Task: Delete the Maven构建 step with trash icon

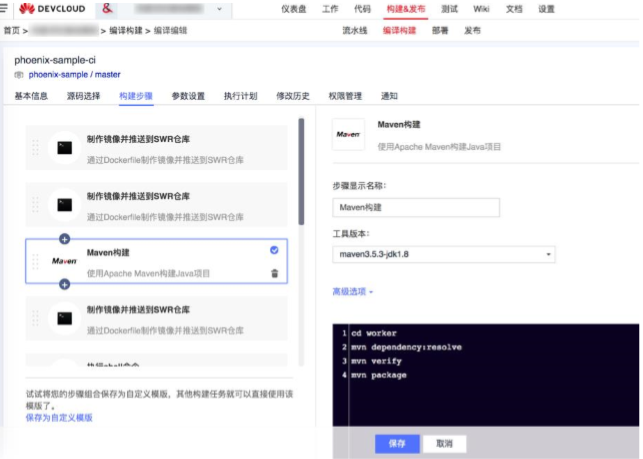Action: point(275,273)
